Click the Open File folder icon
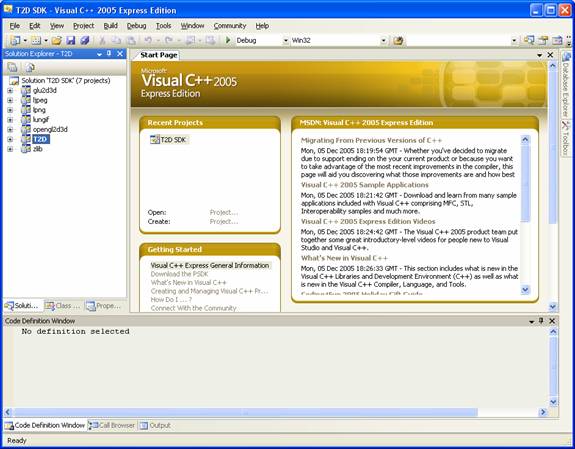The width and height of the screenshot is (575, 449). [x=56, y=40]
